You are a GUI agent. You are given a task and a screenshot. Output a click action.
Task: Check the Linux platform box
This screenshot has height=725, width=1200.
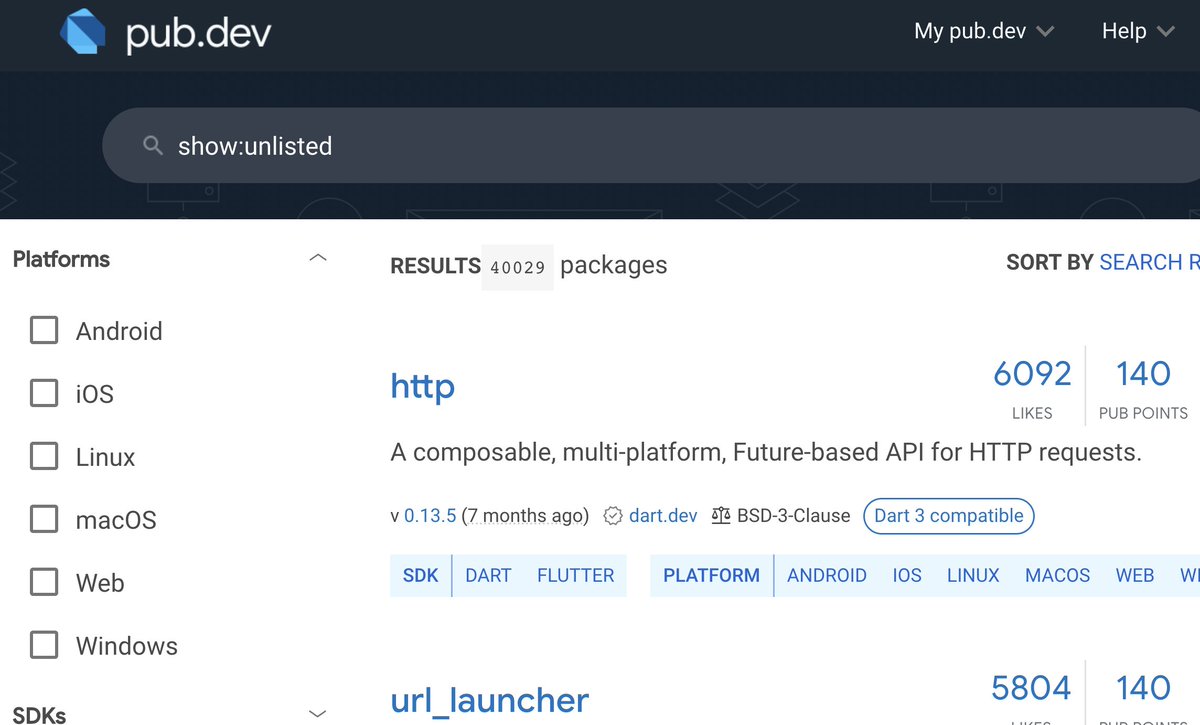coord(44,457)
